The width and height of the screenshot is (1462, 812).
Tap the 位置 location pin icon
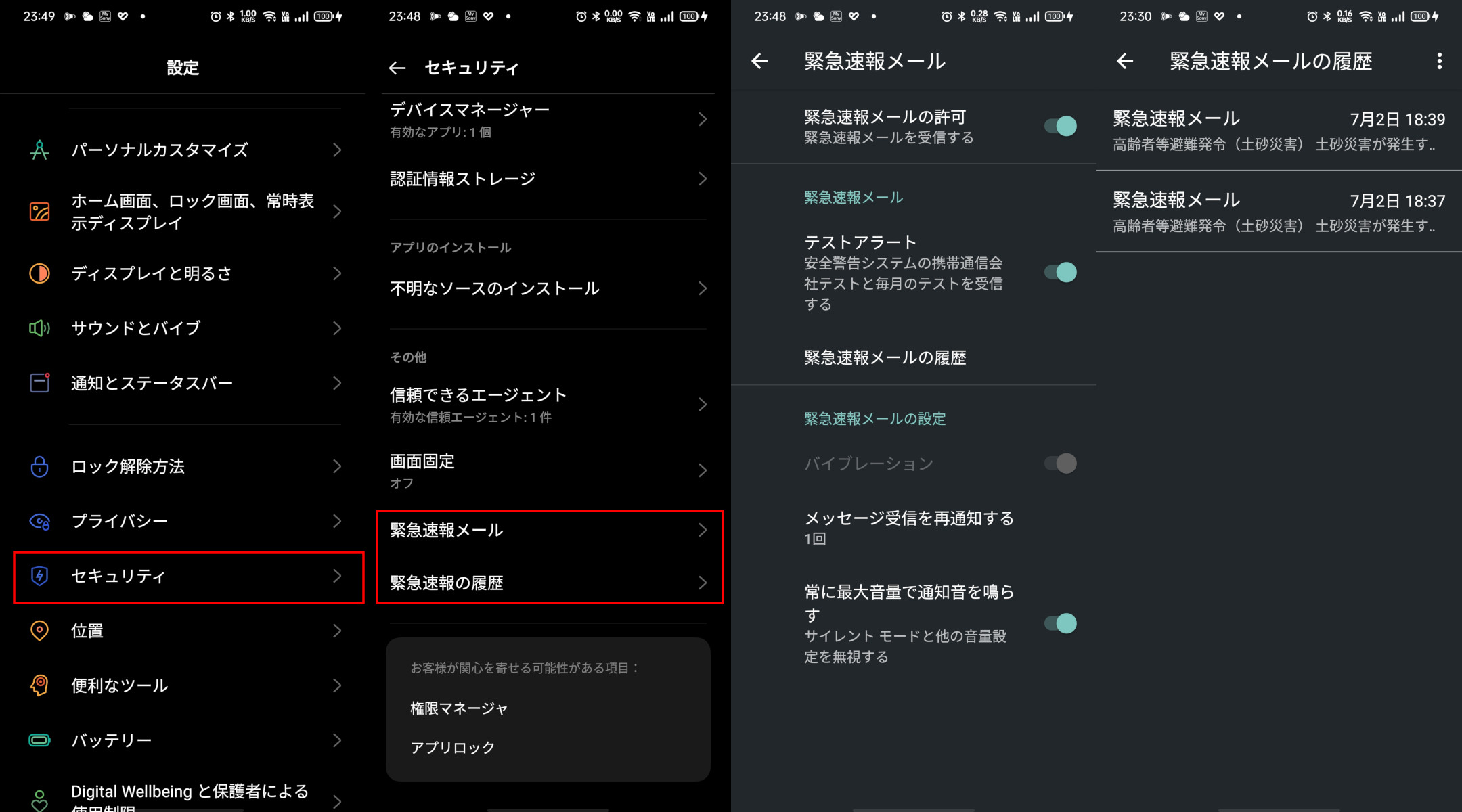pyautogui.click(x=39, y=631)
